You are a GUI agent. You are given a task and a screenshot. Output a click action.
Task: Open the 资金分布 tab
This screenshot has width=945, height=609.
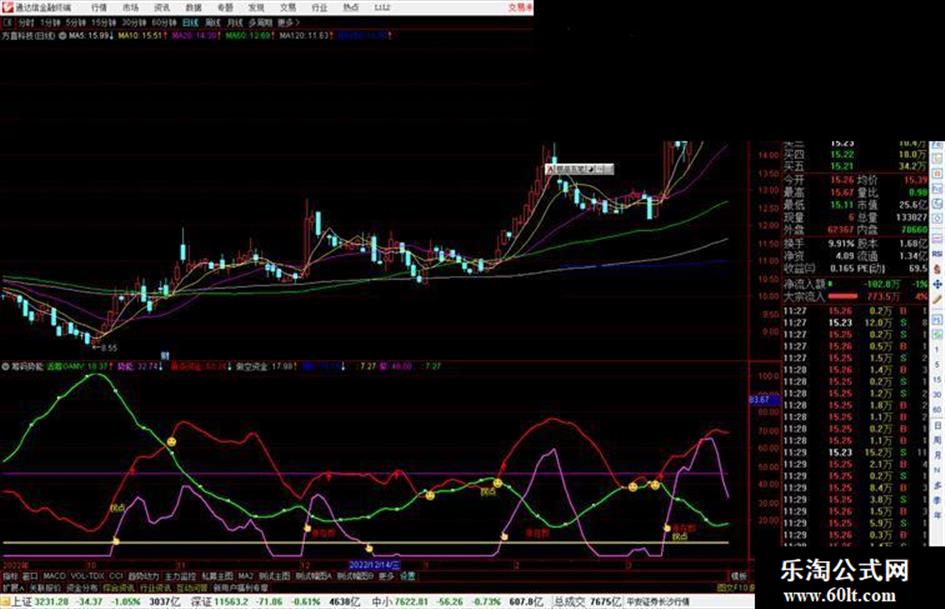[x=82, y=587]
